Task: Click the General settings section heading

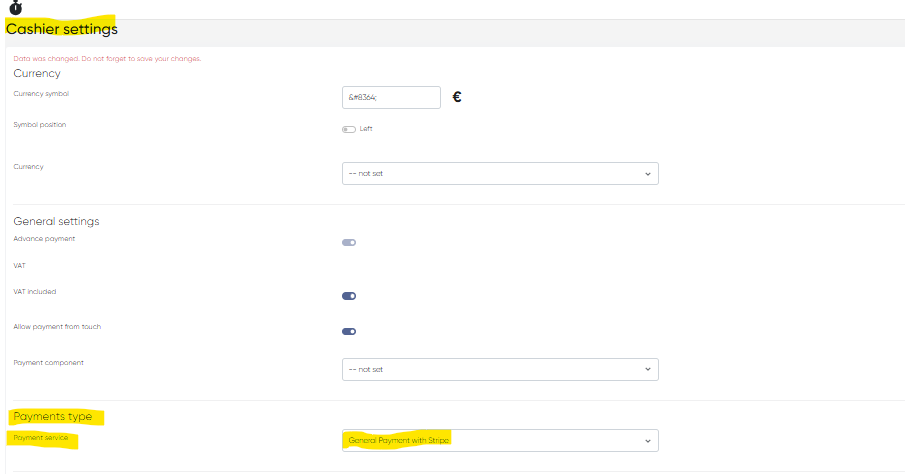Action: click(56, 221)
